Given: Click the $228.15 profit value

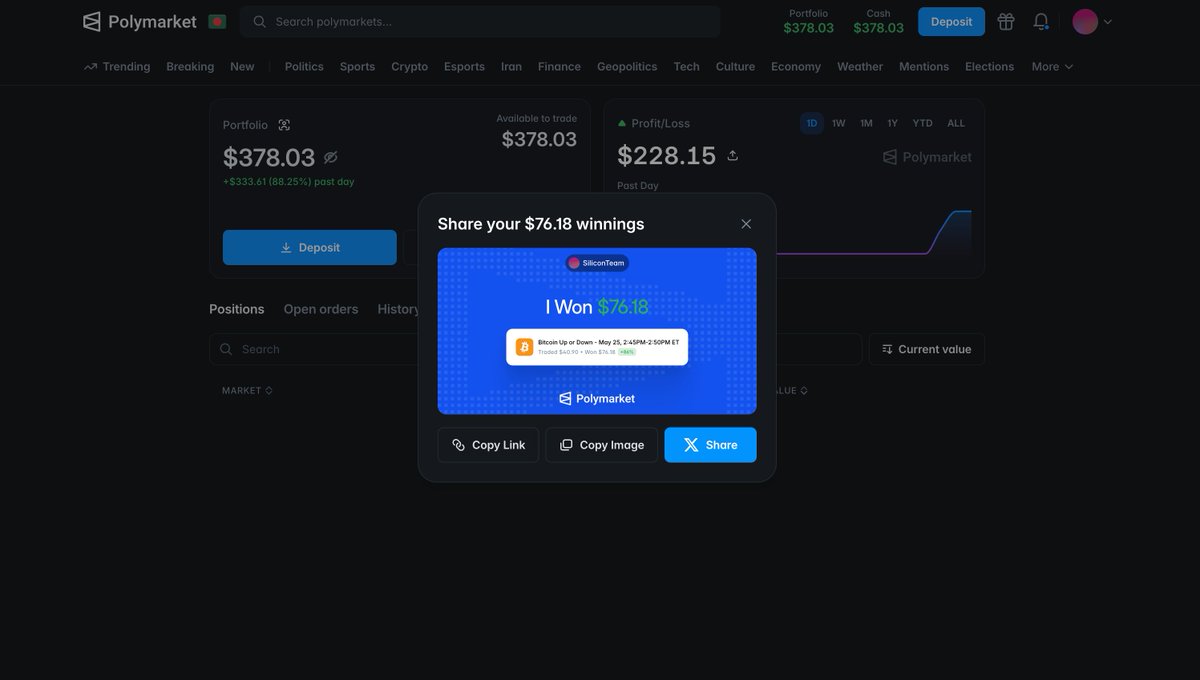Looking at the screenshot, I should (667, 156).
